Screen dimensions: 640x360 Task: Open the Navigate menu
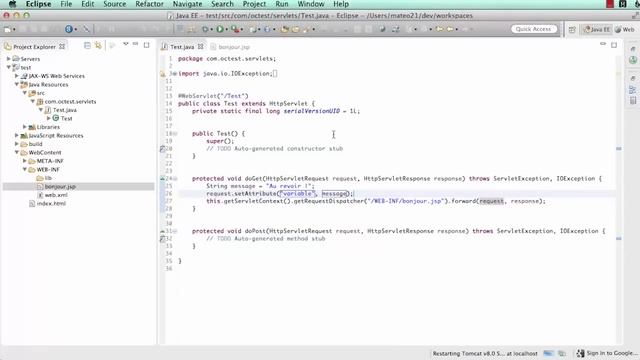click(187, 4)
